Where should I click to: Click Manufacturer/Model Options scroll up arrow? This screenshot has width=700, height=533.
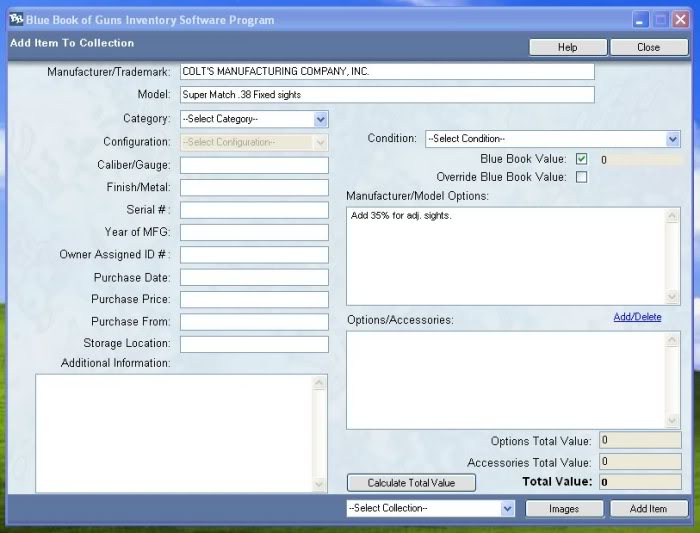[x=672, y=216]
